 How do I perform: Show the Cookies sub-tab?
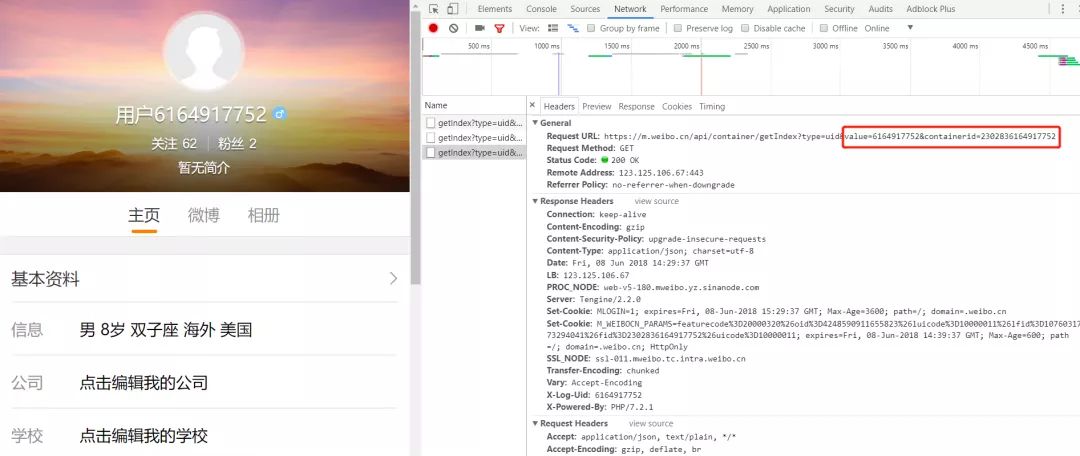coord(677,107)
